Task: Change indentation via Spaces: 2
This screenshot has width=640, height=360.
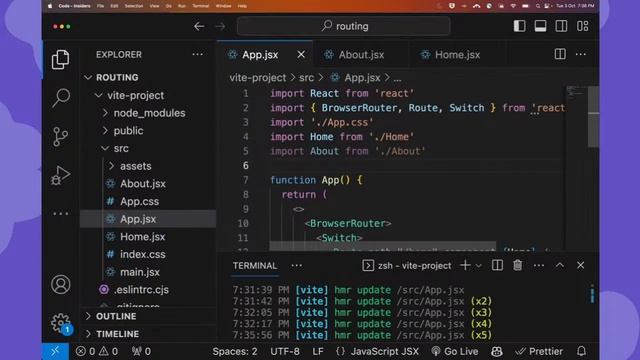Action: tap(235, 351)
